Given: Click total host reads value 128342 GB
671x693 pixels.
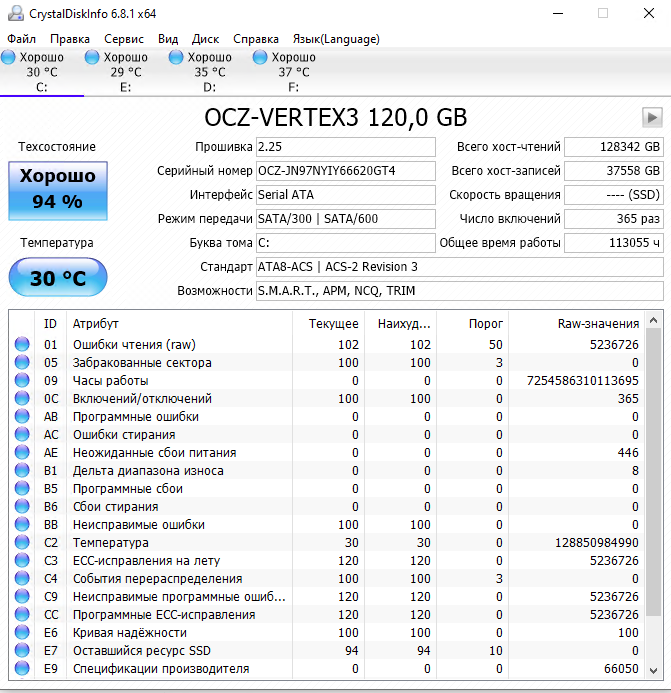Looking at the screenshot, I should point(614,147).
